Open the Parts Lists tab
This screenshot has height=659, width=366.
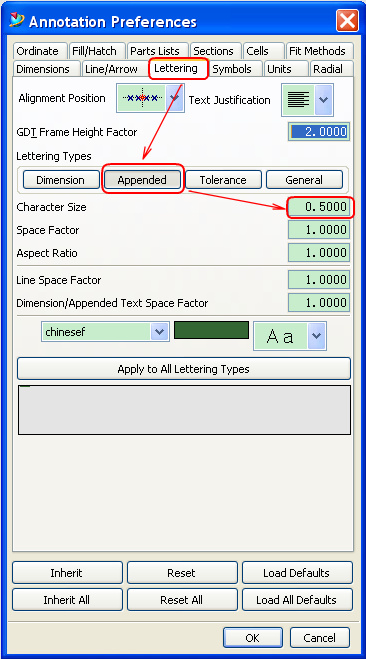click(158, 51)
